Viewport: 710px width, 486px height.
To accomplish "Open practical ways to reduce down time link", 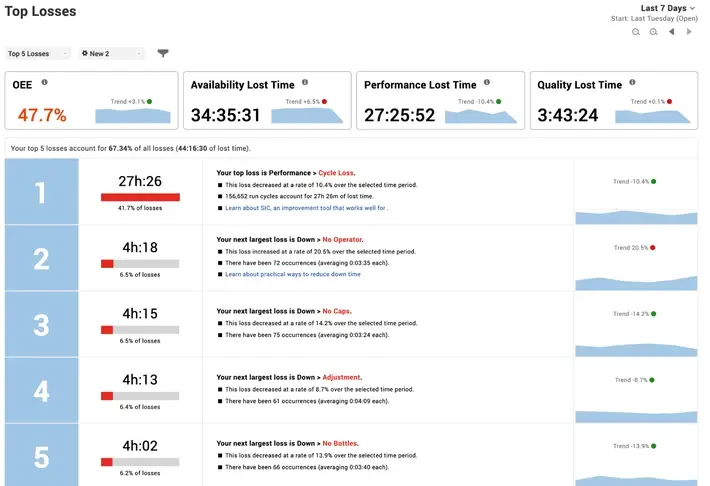I will [293, 274].
